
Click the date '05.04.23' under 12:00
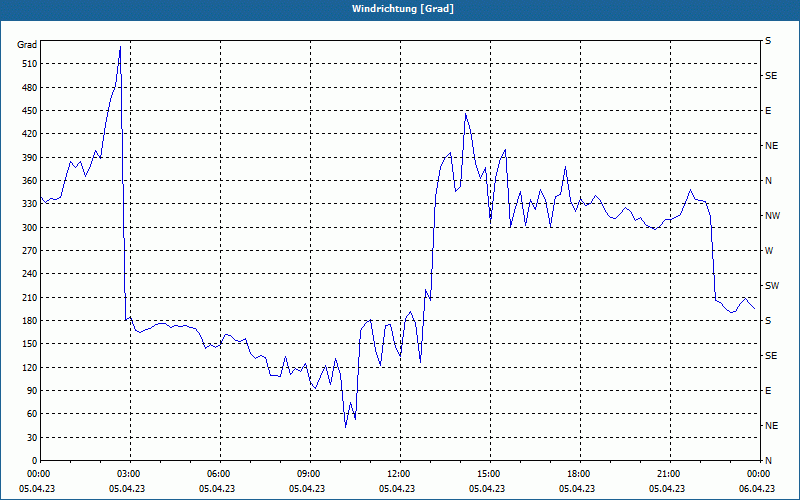397,488
